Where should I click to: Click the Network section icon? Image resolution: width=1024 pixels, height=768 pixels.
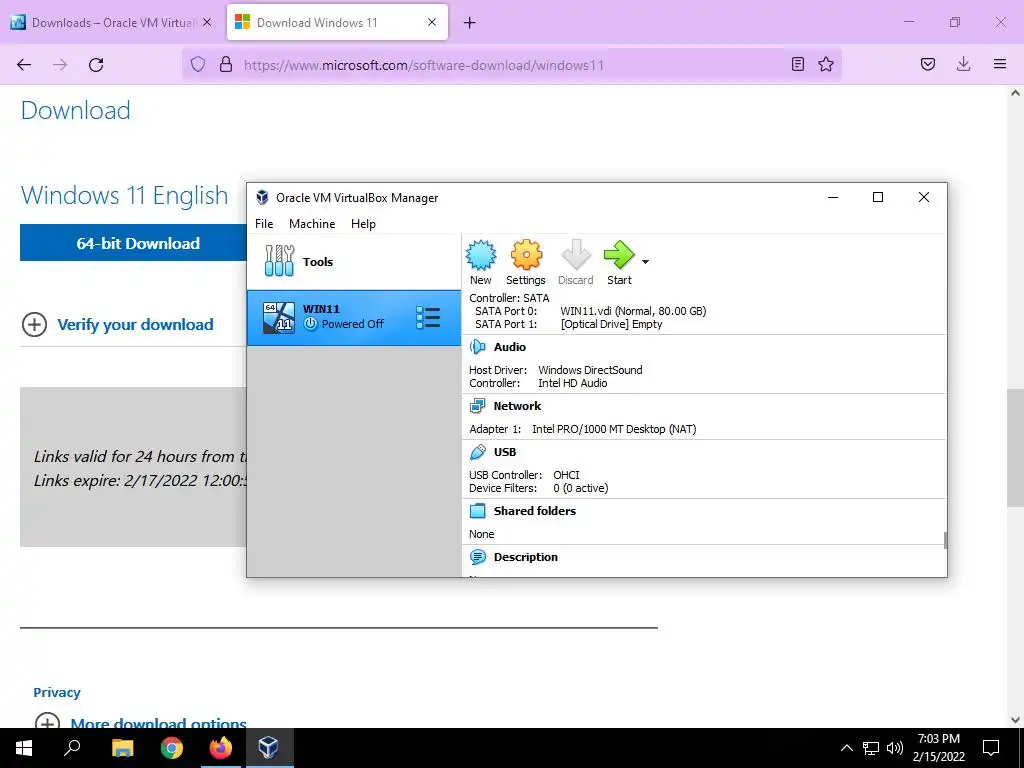pyautogui.click(x=477, y=406)
